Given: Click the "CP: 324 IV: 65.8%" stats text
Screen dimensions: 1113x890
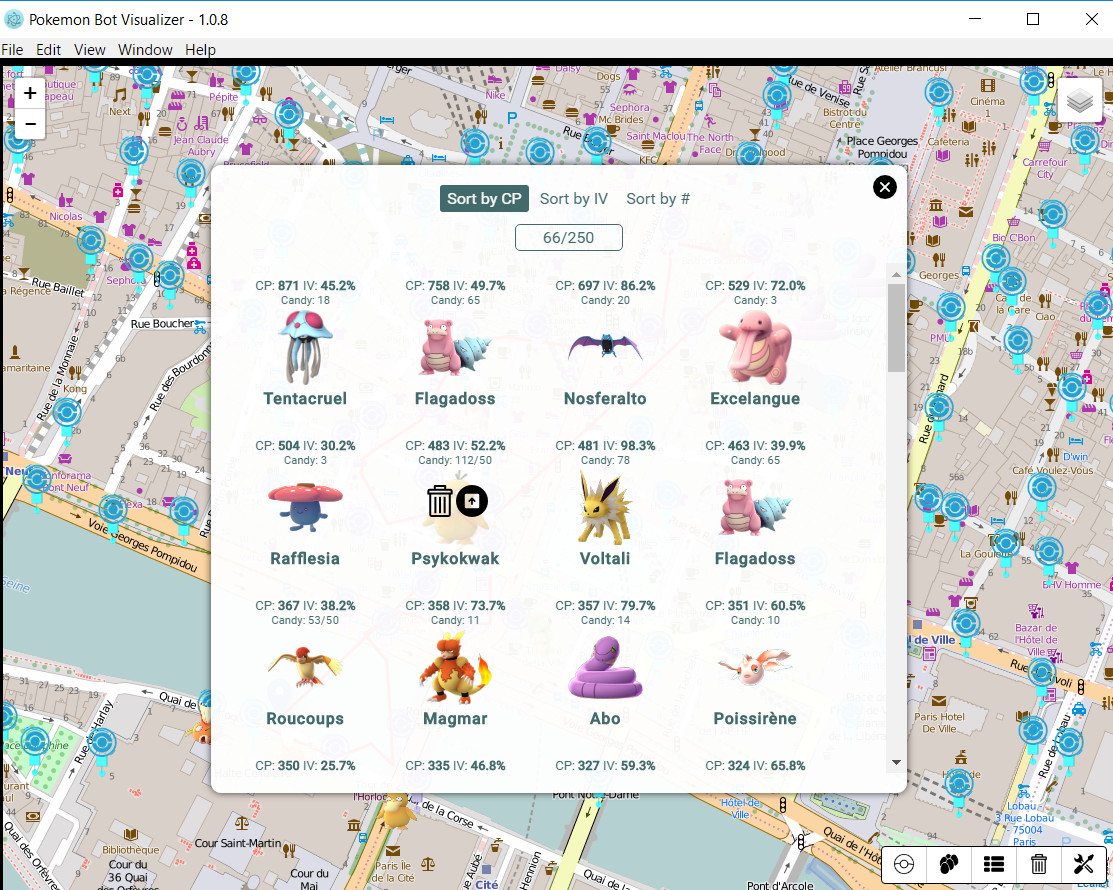Looking at the screenshot, I should pyautogui.click(x=755, y=766).
